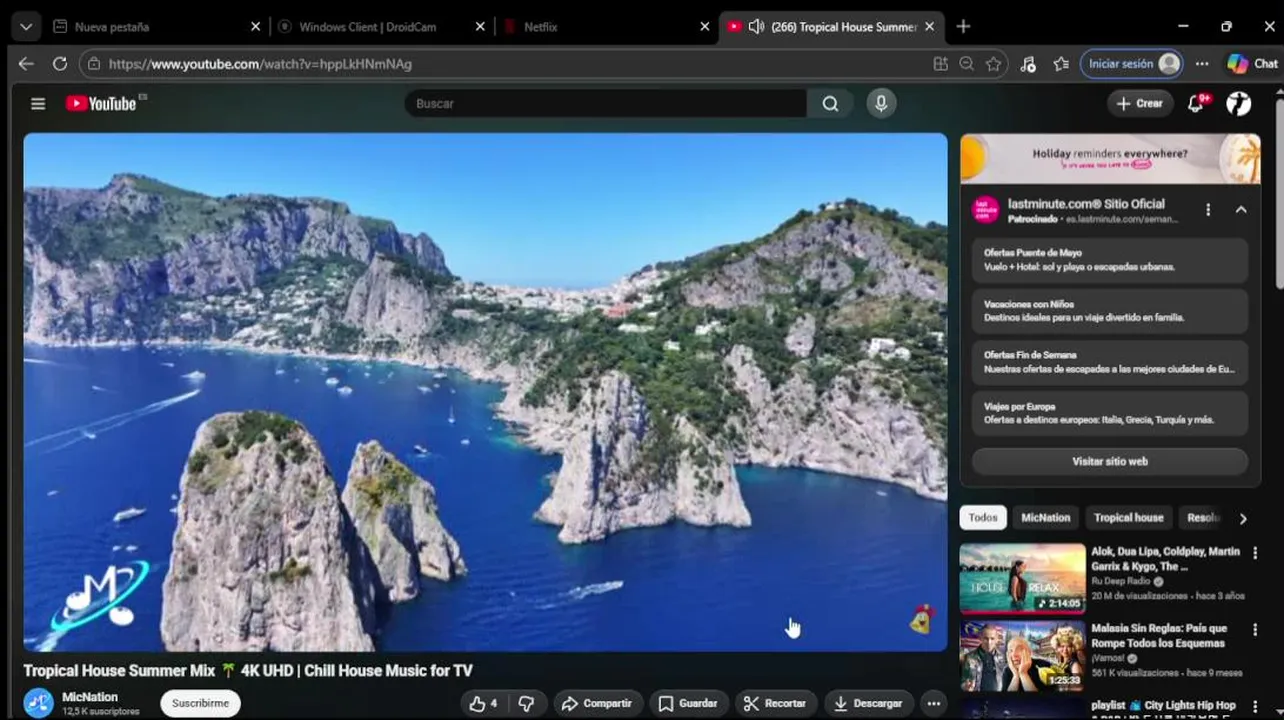Screen dimensions: 1284x720
Task: Collapse the lastminute.com ad panel
Action: tap(1241, 210)
